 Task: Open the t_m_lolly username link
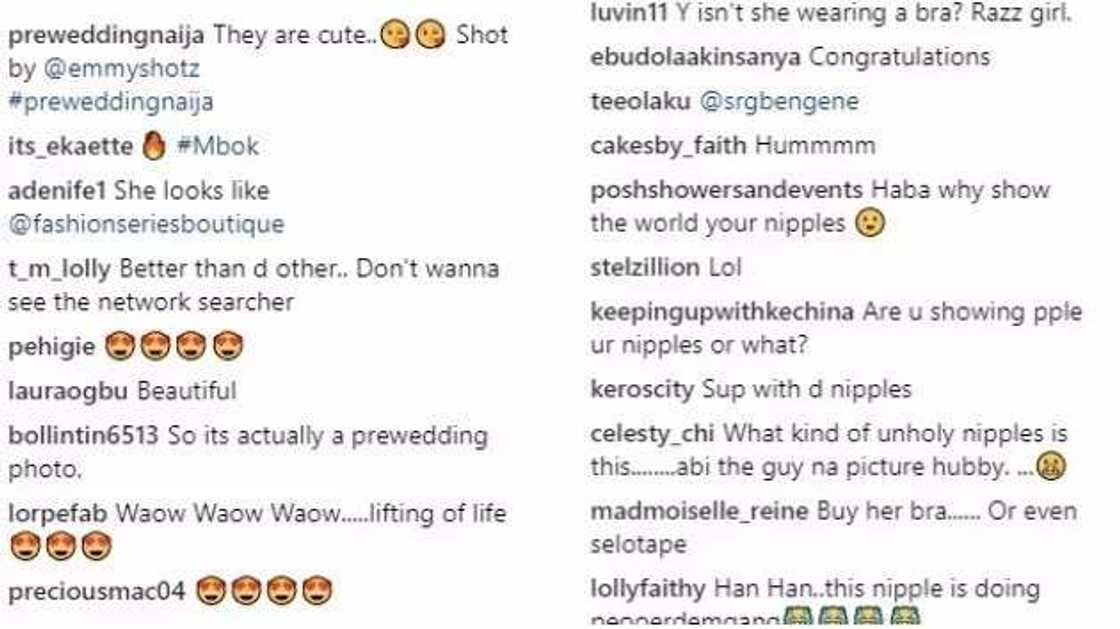59,270
